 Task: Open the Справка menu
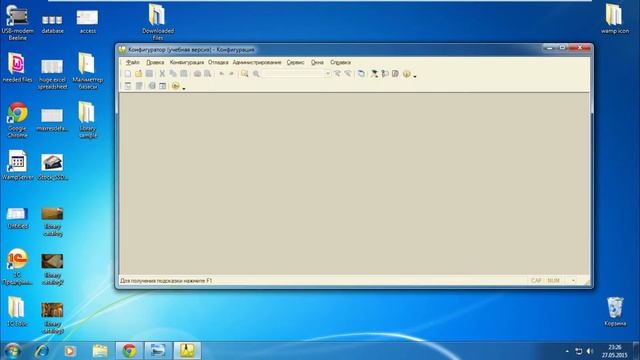coord(340,62)
